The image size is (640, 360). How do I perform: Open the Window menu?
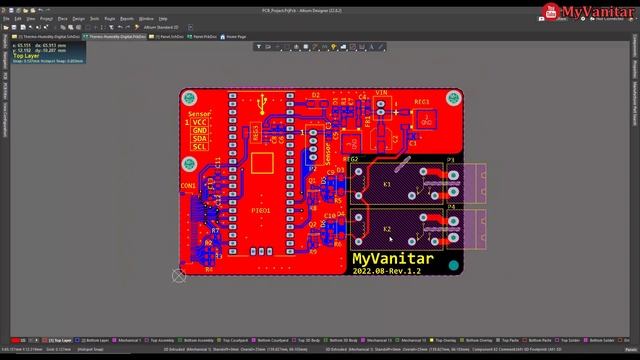[146, 19]
